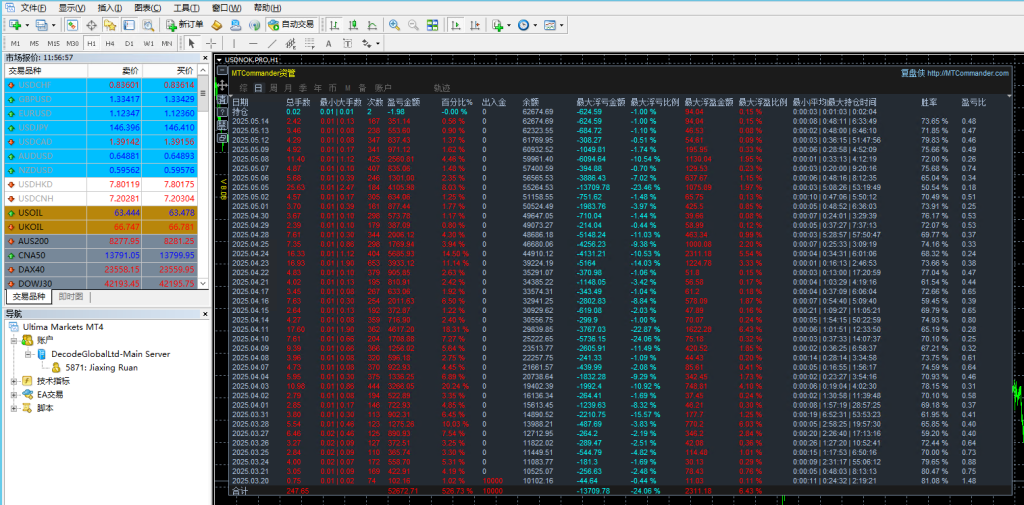This screenshot has width=1024, height=505.
Task: Select the M15 timeframe
Action: pos(54,43)
